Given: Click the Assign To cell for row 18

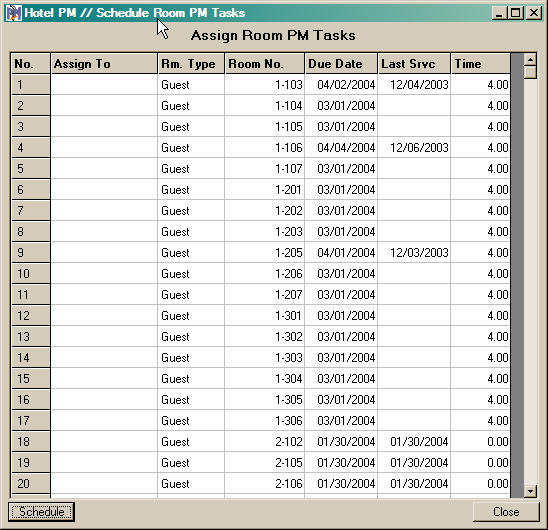Looking at the screenshot, I should (104, 442).
